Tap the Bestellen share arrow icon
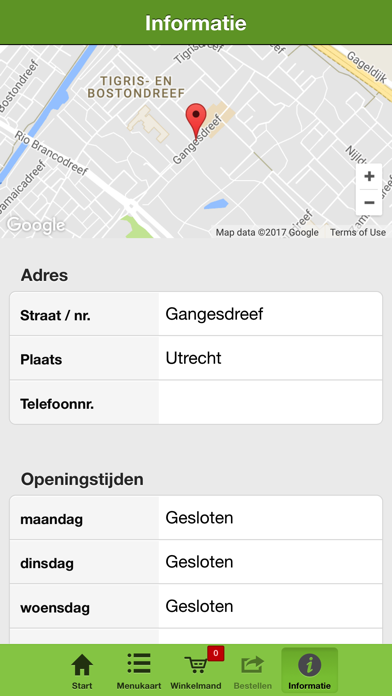392x696 pixels. [253, 665]
